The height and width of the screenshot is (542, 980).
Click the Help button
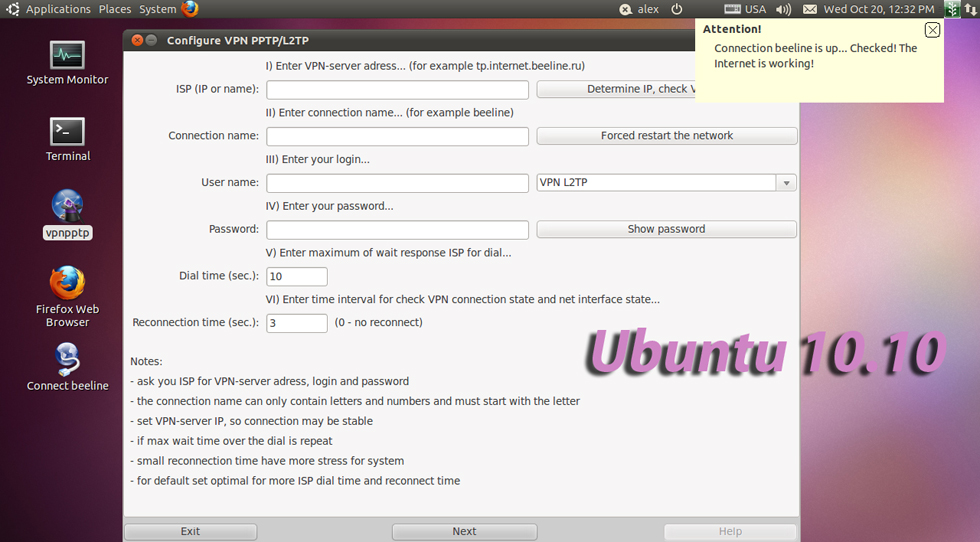(x=730, y=531)
